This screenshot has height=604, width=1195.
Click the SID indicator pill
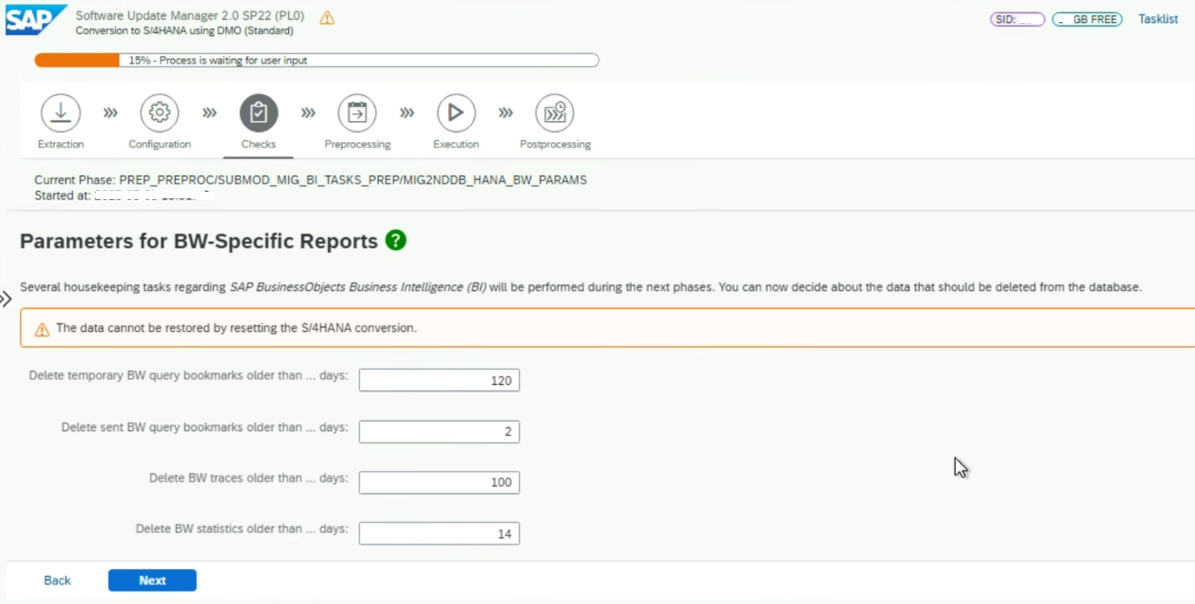tap(1017, 20)
